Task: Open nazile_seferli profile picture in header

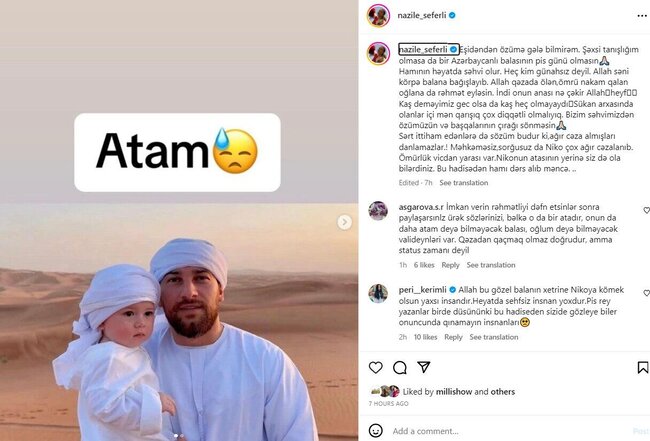Action: 378,15
